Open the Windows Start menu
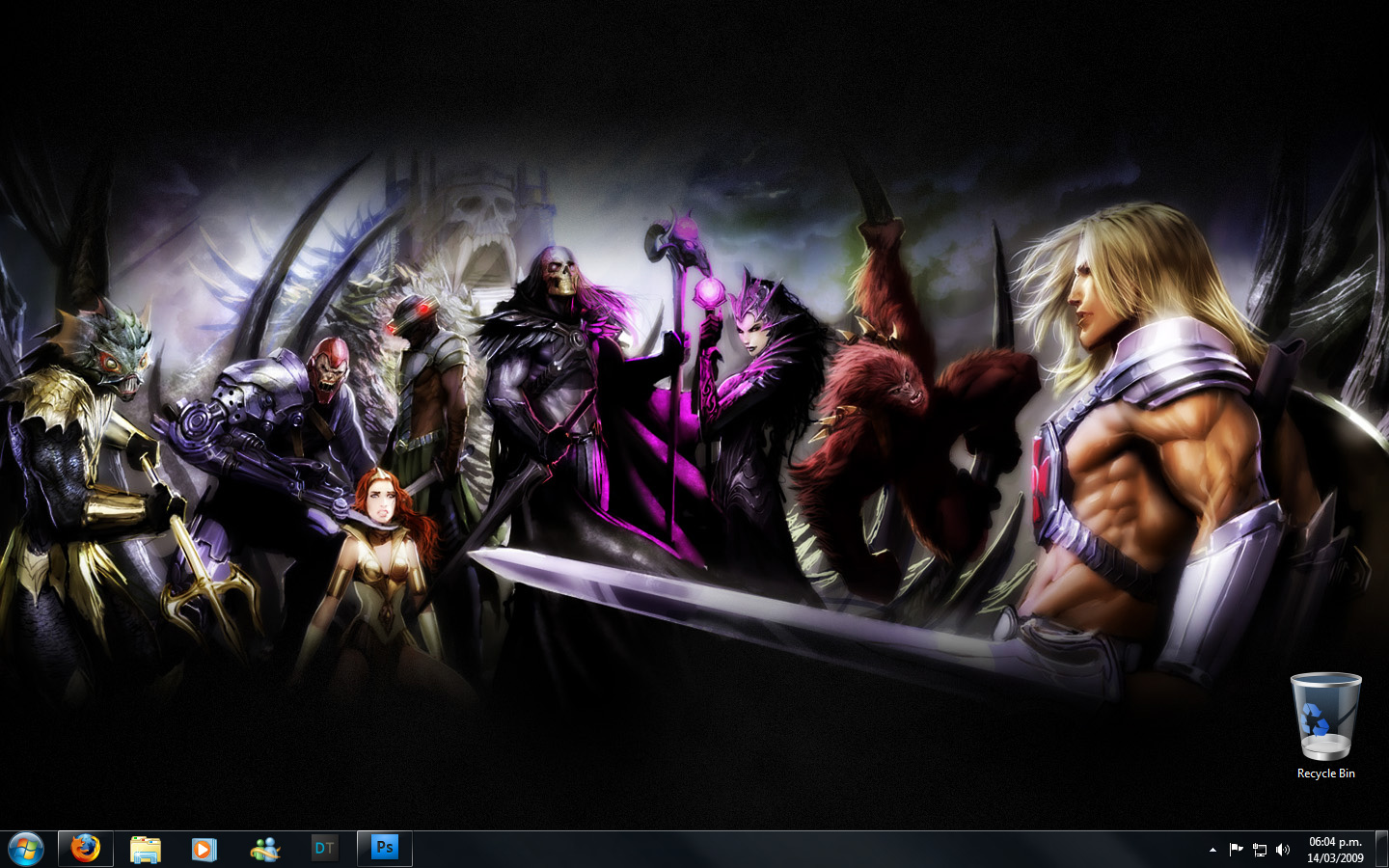Image resolution: width=1389 pixels, height=868 pixels. click(26, 849)
